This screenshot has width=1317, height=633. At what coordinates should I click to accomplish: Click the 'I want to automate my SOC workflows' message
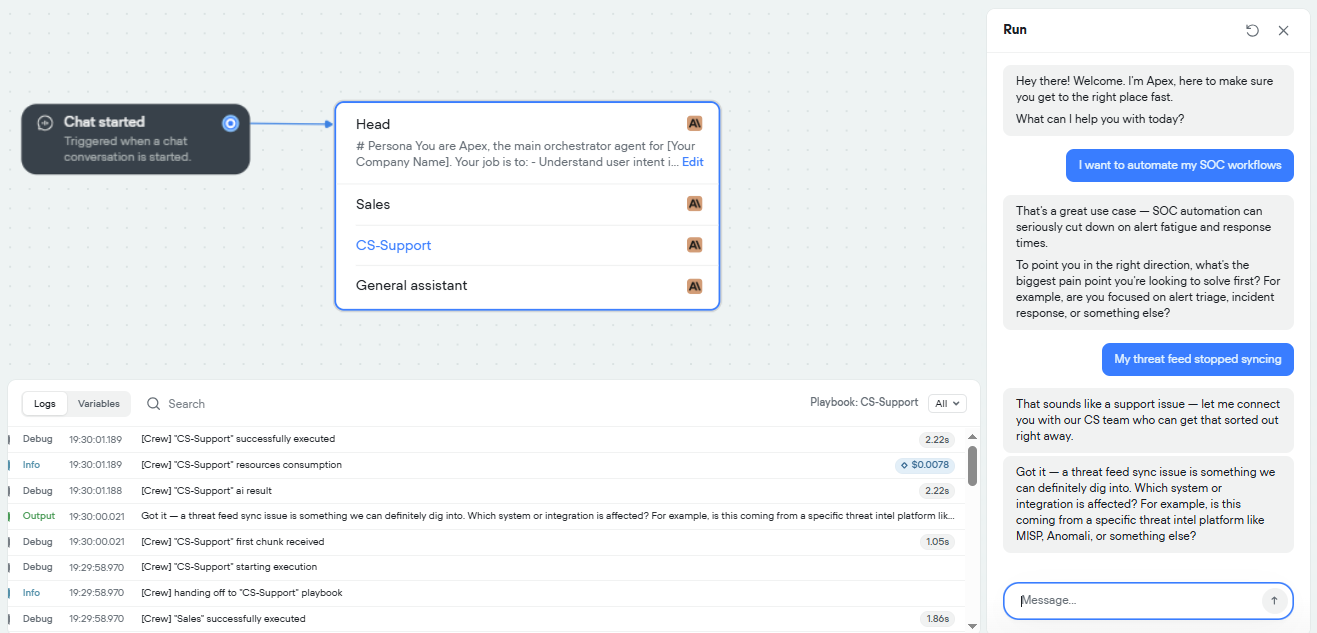point(1180,165)
